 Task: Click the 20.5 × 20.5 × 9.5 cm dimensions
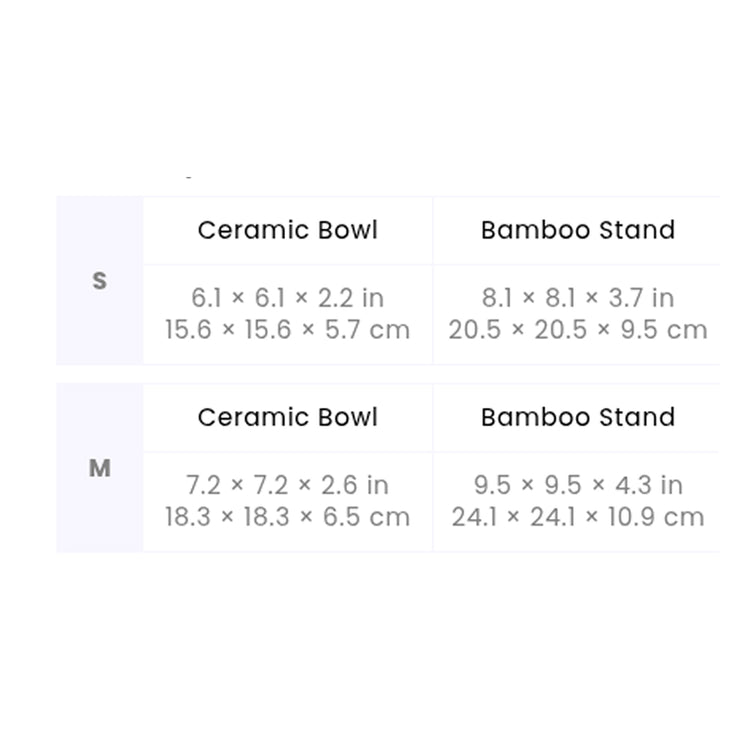point(578,330)
